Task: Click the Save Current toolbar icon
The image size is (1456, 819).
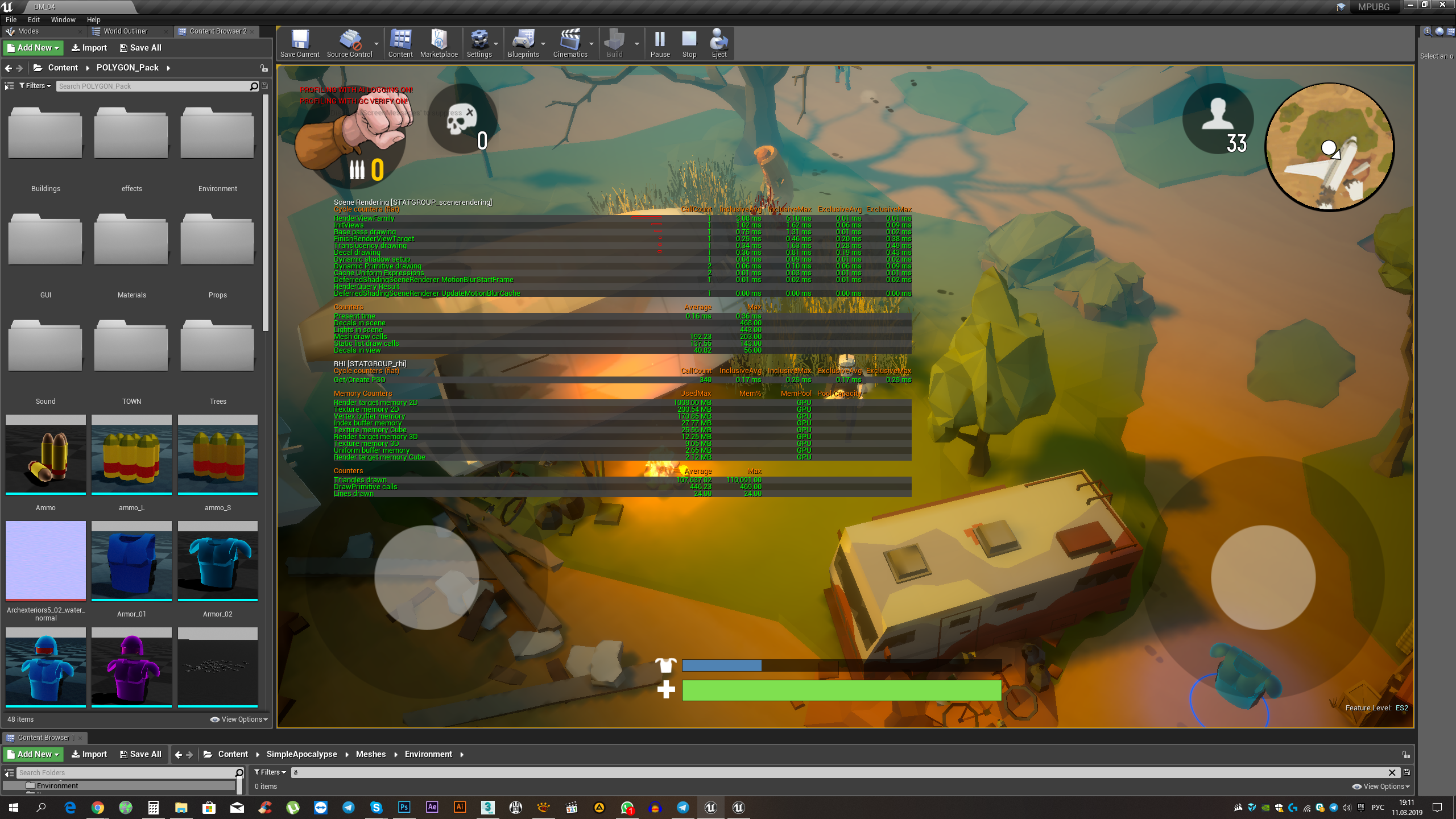Action: coord(300,44)
